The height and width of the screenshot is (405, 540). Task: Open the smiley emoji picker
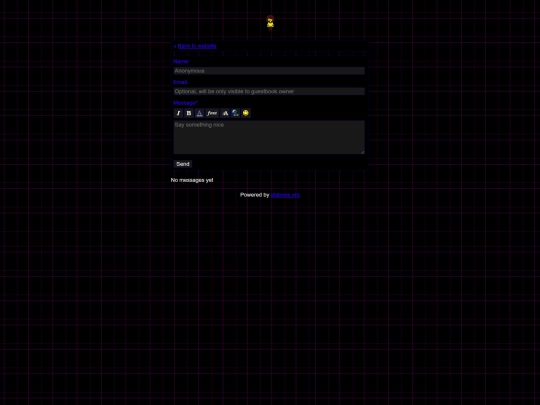(246, 113)
